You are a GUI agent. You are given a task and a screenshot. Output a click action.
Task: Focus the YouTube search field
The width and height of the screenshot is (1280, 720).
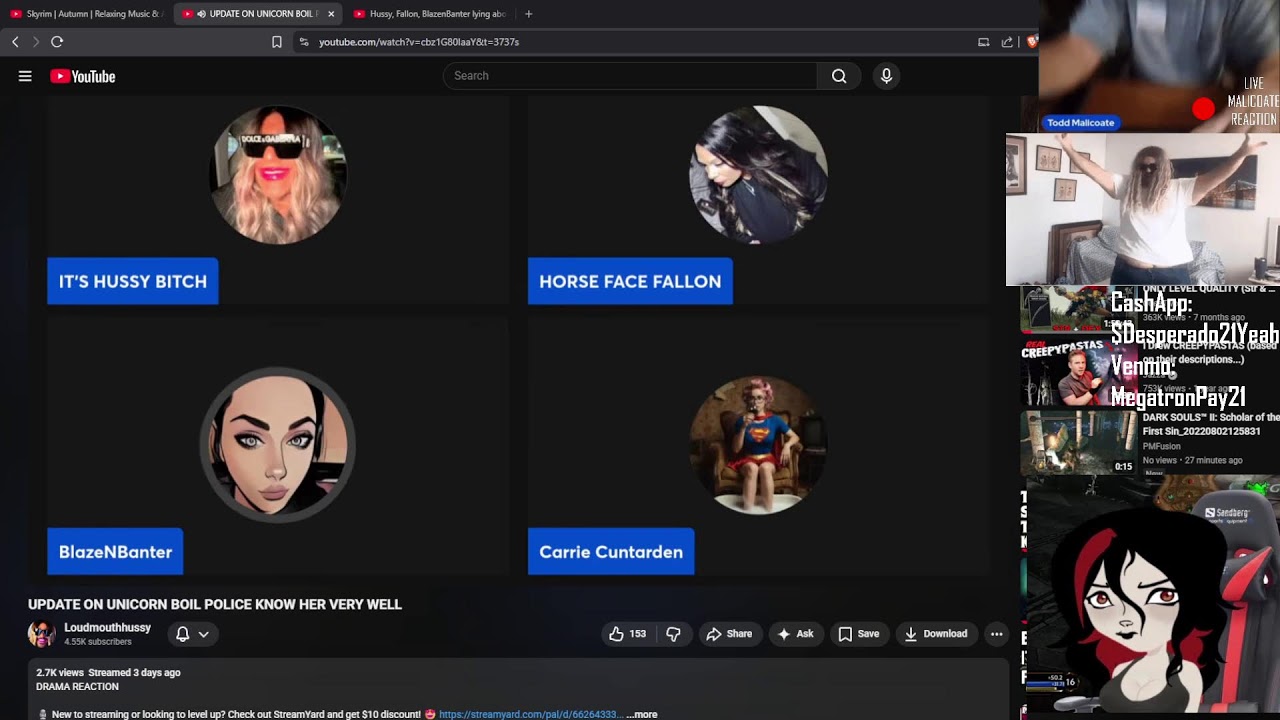[x=630, y=76]
